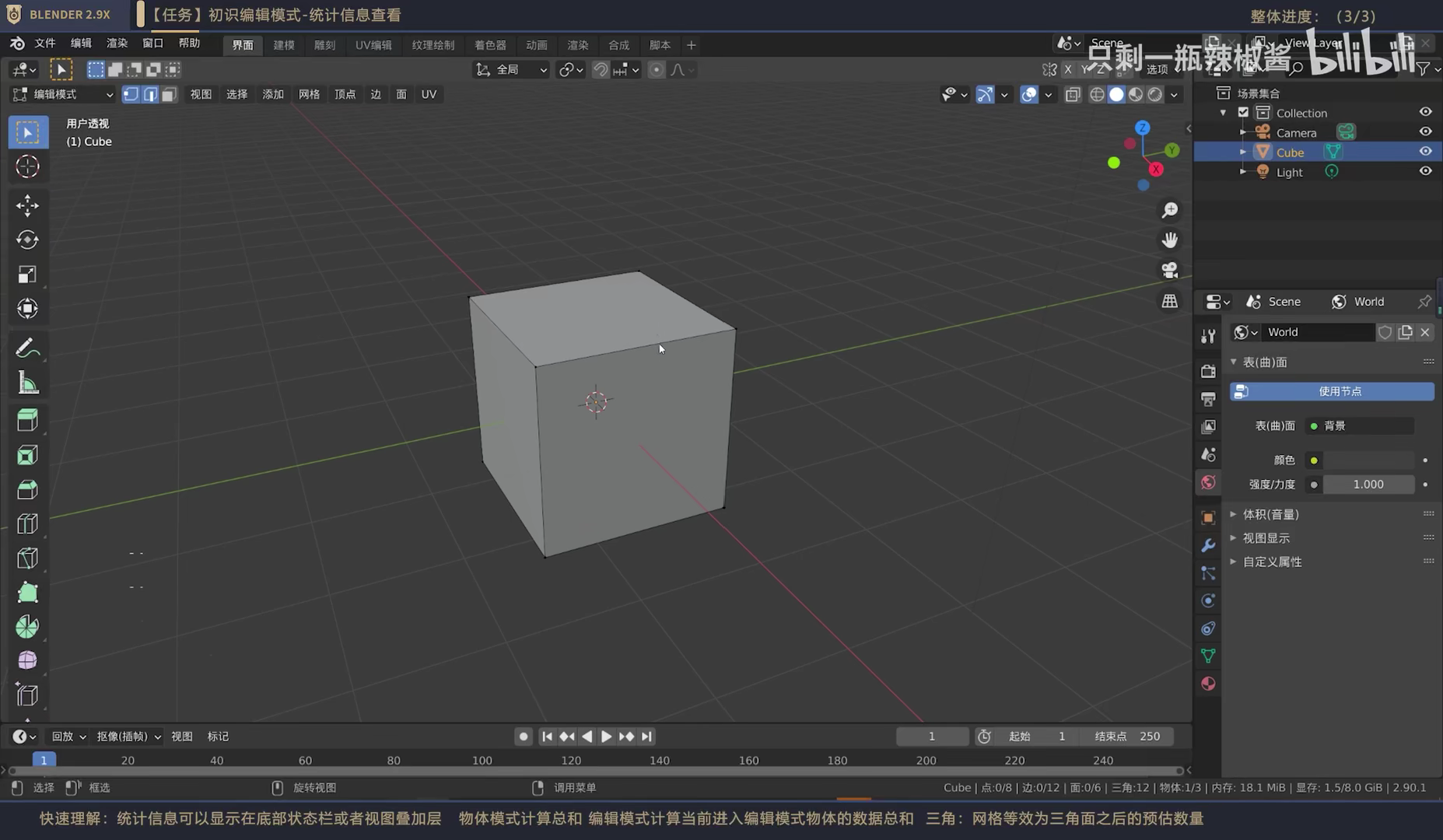Open the 回放 playback dropdown
Image resolution: width=1443 pixels, height=840 pixels.
coord(68,737)
